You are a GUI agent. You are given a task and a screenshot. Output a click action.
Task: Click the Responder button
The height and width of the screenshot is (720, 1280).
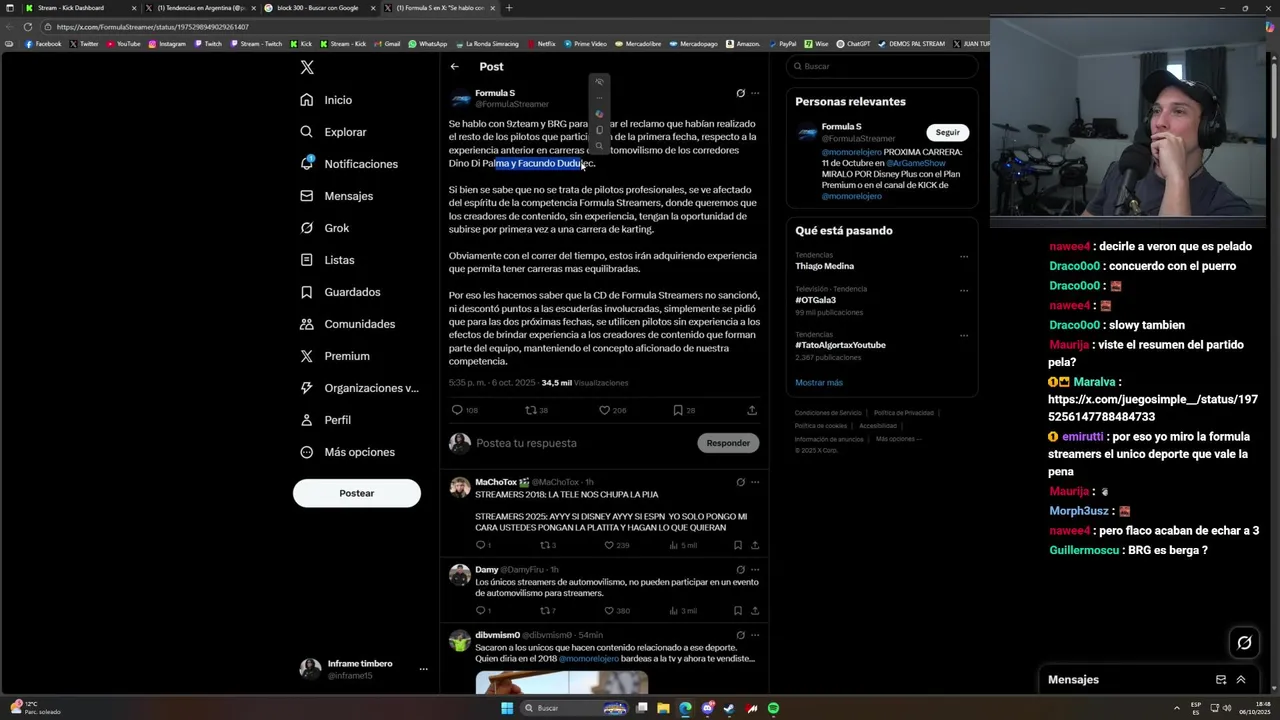(x=728, y=443)
